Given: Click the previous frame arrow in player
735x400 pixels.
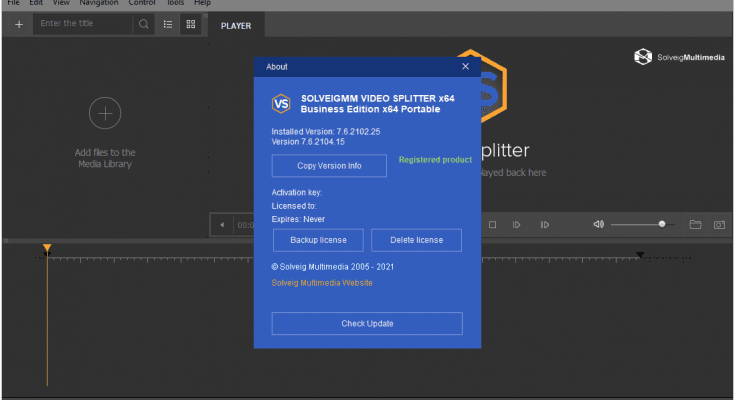Looking at the screenshot, I should pyautogui.click(x=222, y=225).
